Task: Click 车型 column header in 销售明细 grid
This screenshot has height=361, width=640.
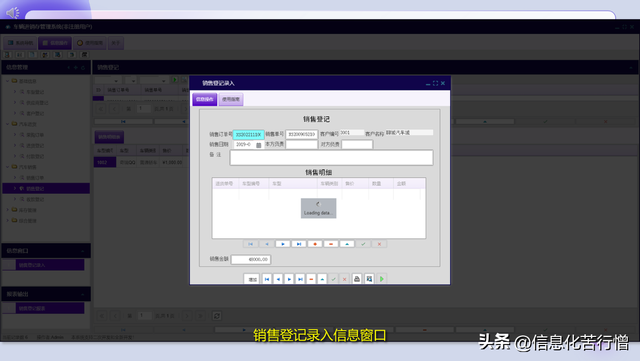Action: tap(293, 184)
